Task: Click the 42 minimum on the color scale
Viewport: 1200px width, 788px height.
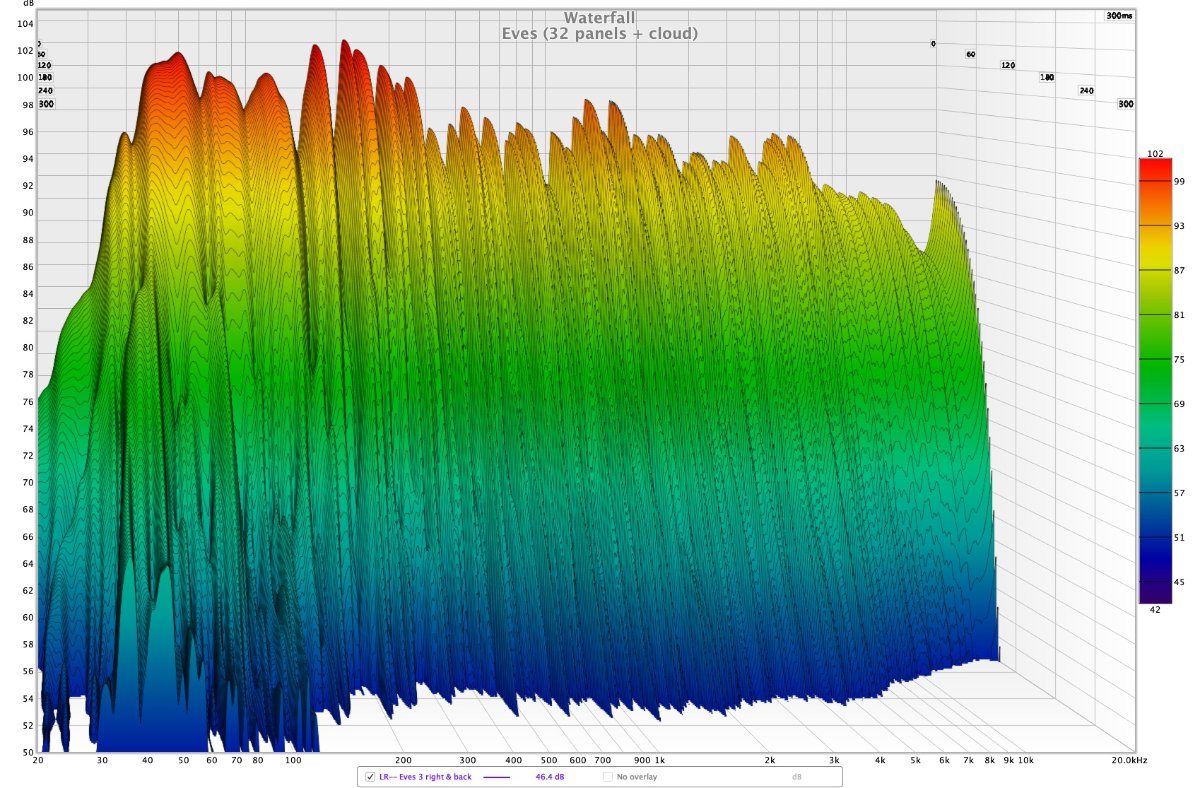Action: [x=1155, y=609]
